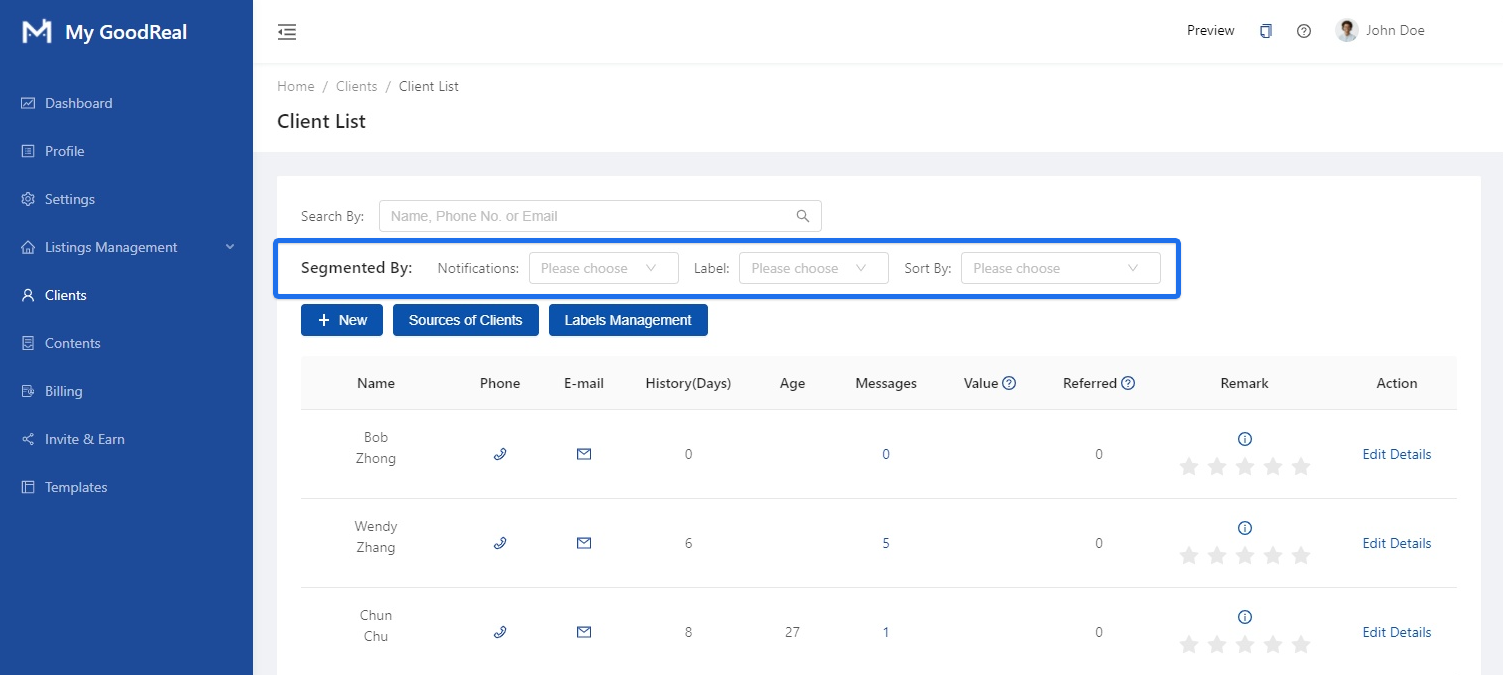Open Billing from the sidebar
This screenshot has width=1503, height=675.
click(x=63, y=391)
